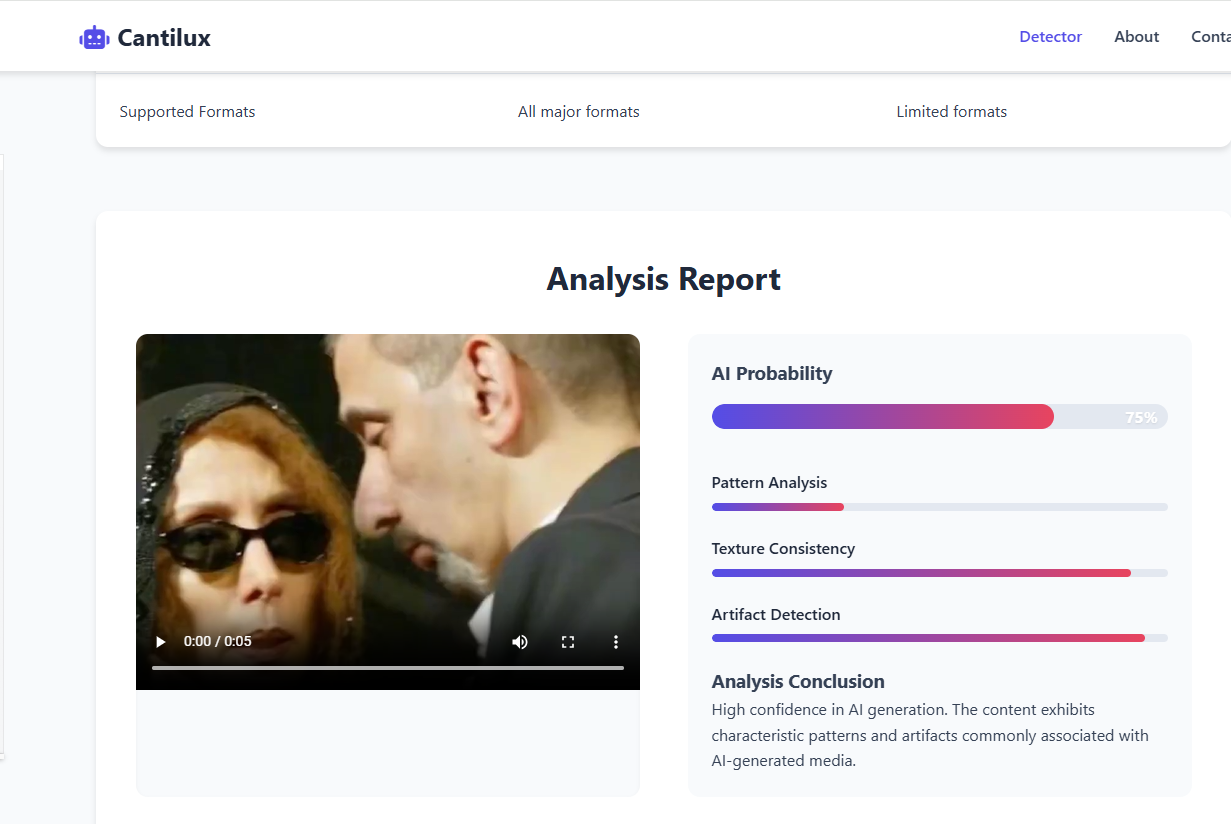Click the 'Limited formats' cell
Viewport: 1231px width, 824px height.
point(951,112)
